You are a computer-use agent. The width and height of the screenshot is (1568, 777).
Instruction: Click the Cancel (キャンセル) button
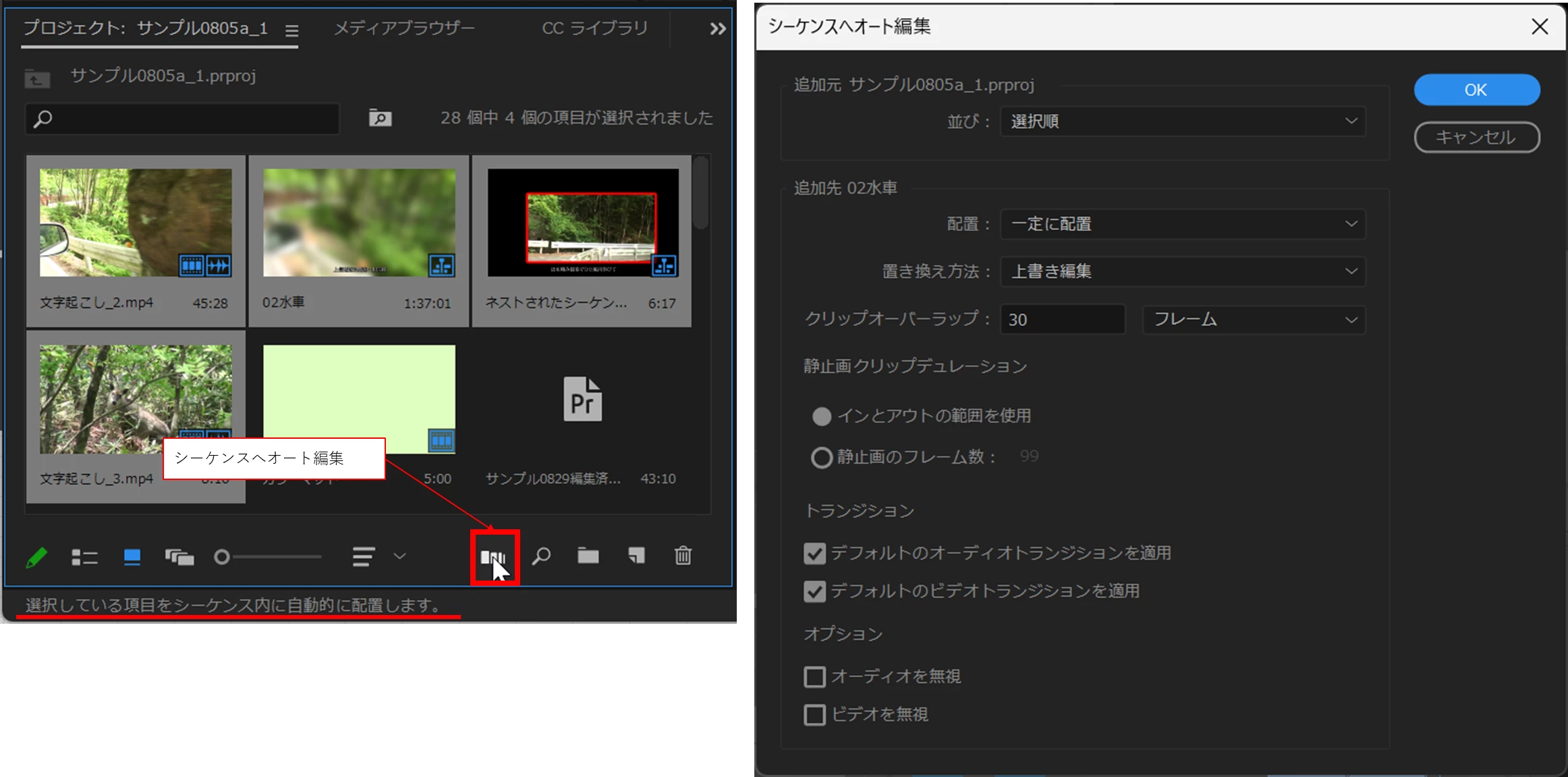click(1476, 138)
